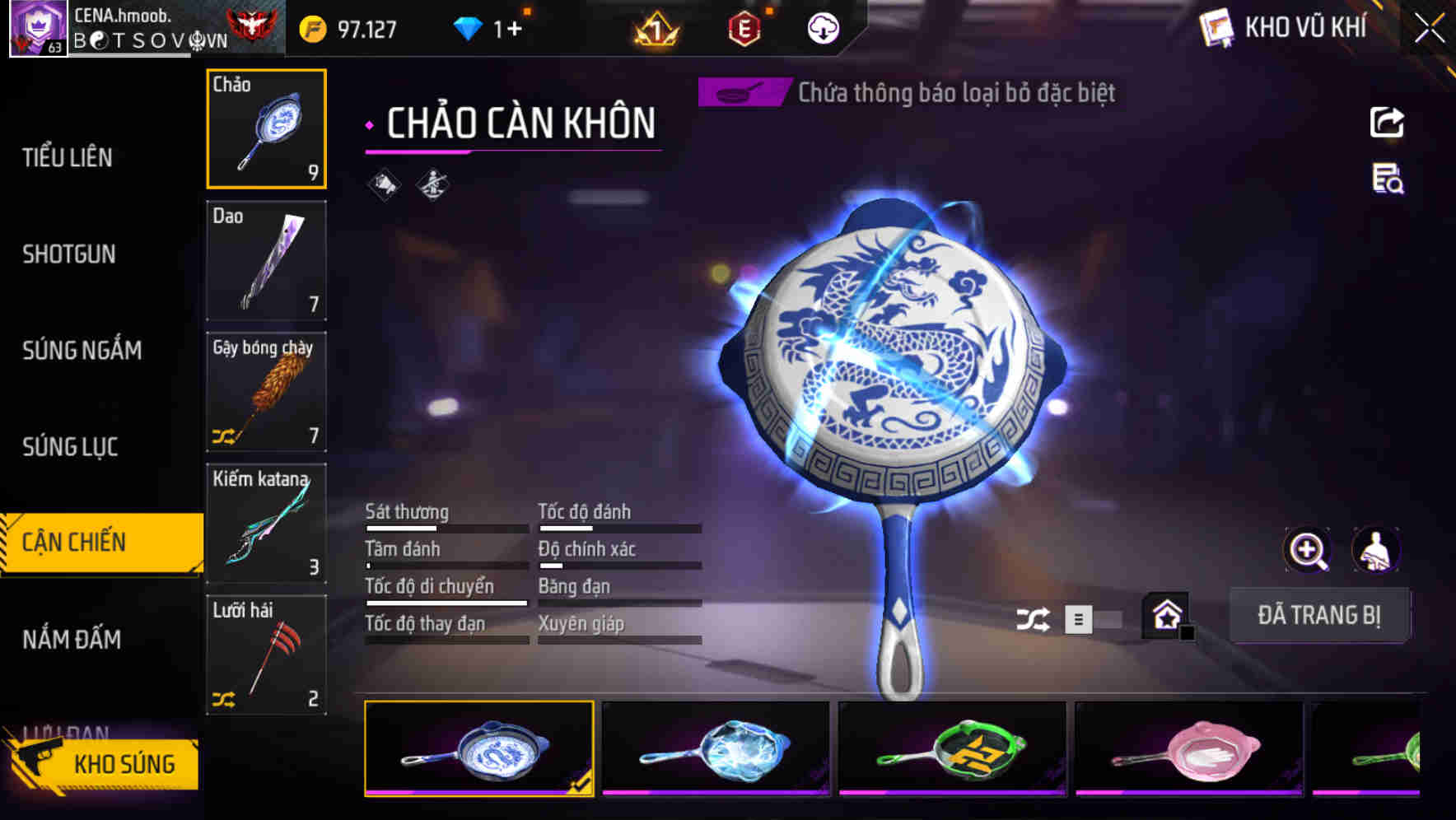The image size is (1456, 820).
Task: Click the home favorite icon
Action: tap(1167, 615)
